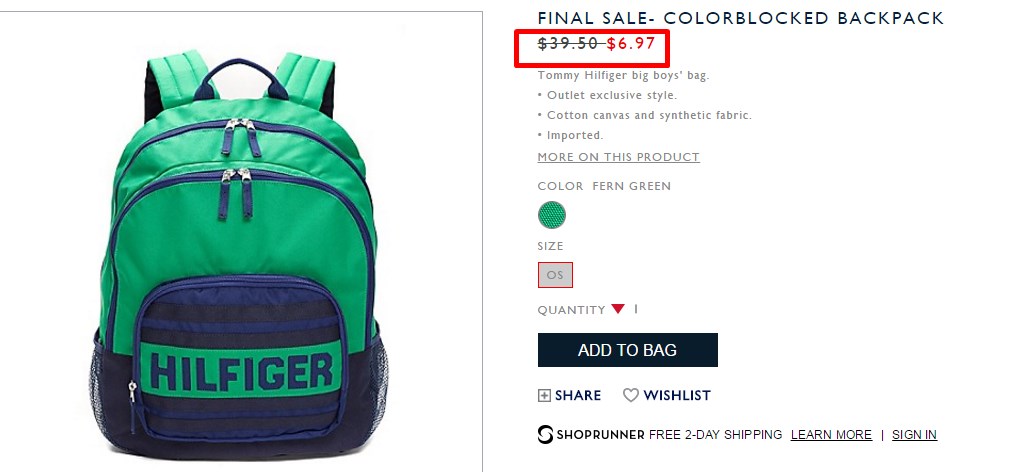
Task: Click the ShopRunner logo icon
Action: click(545, 434)
